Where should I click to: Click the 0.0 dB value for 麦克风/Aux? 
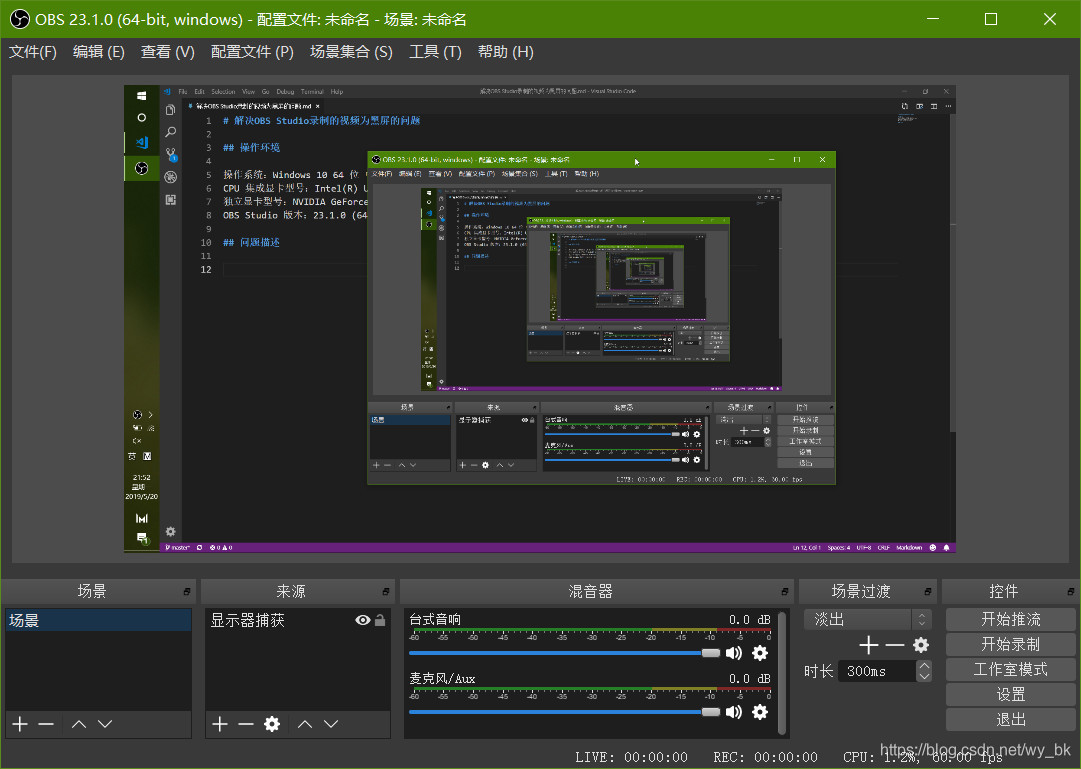click(x=749, y=679)
